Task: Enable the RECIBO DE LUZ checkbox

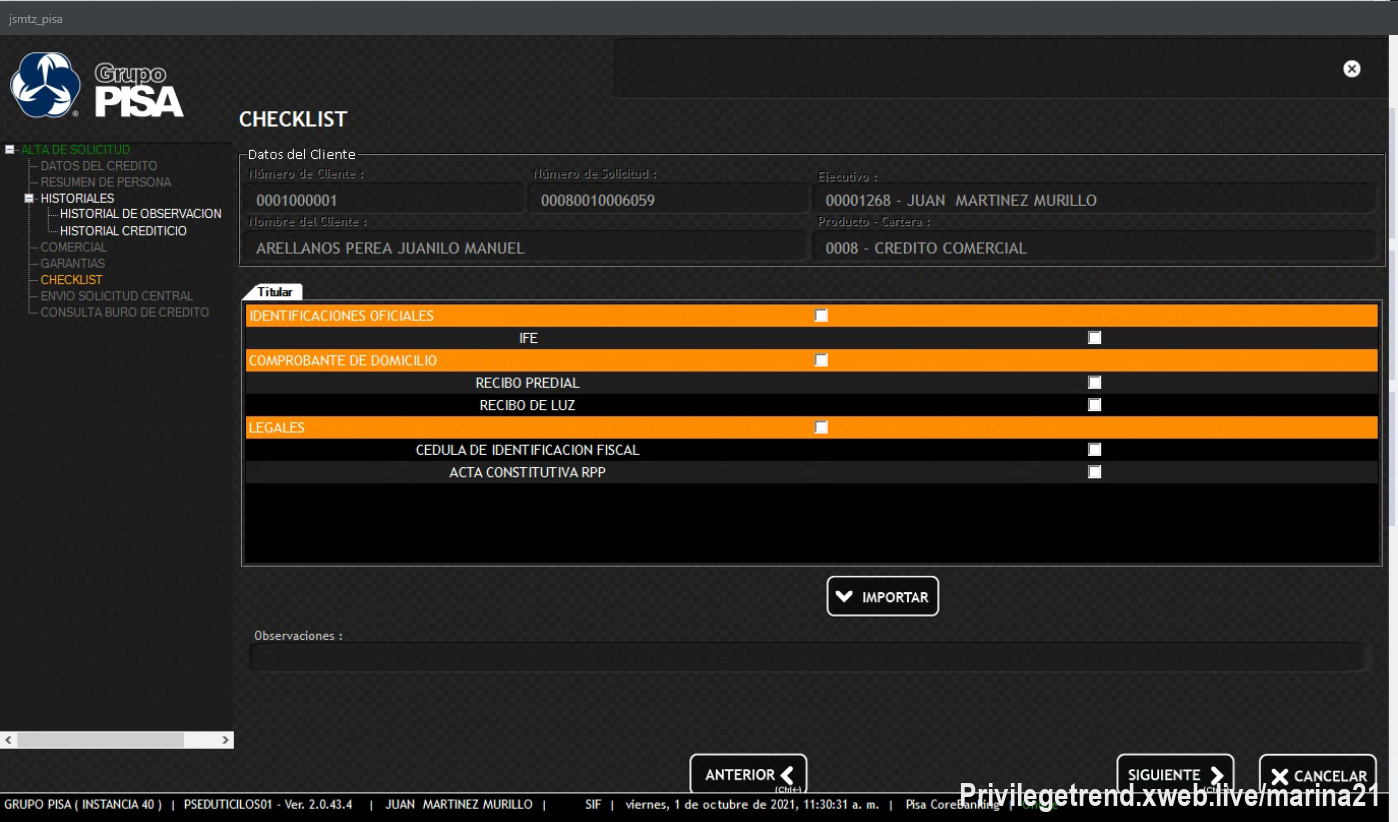Action: [x=1094, y=405]
